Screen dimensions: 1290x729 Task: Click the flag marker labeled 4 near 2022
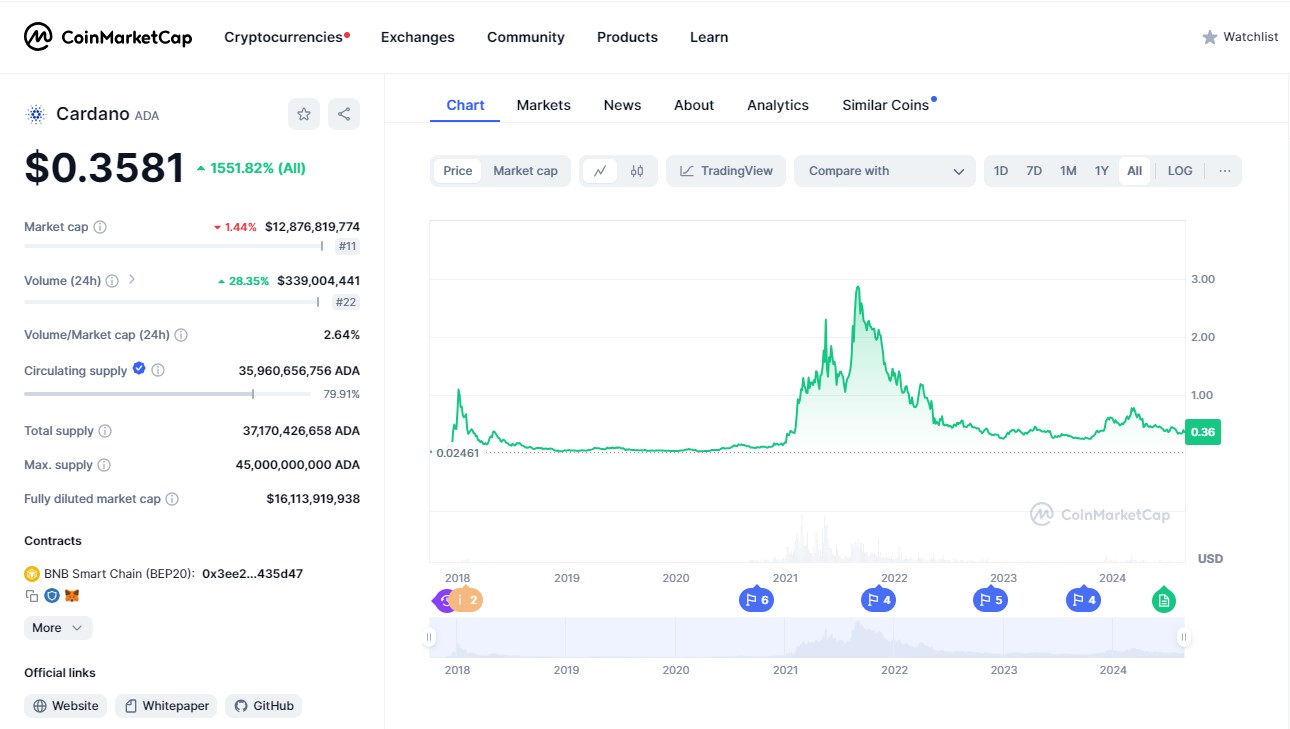pos(878,600)
